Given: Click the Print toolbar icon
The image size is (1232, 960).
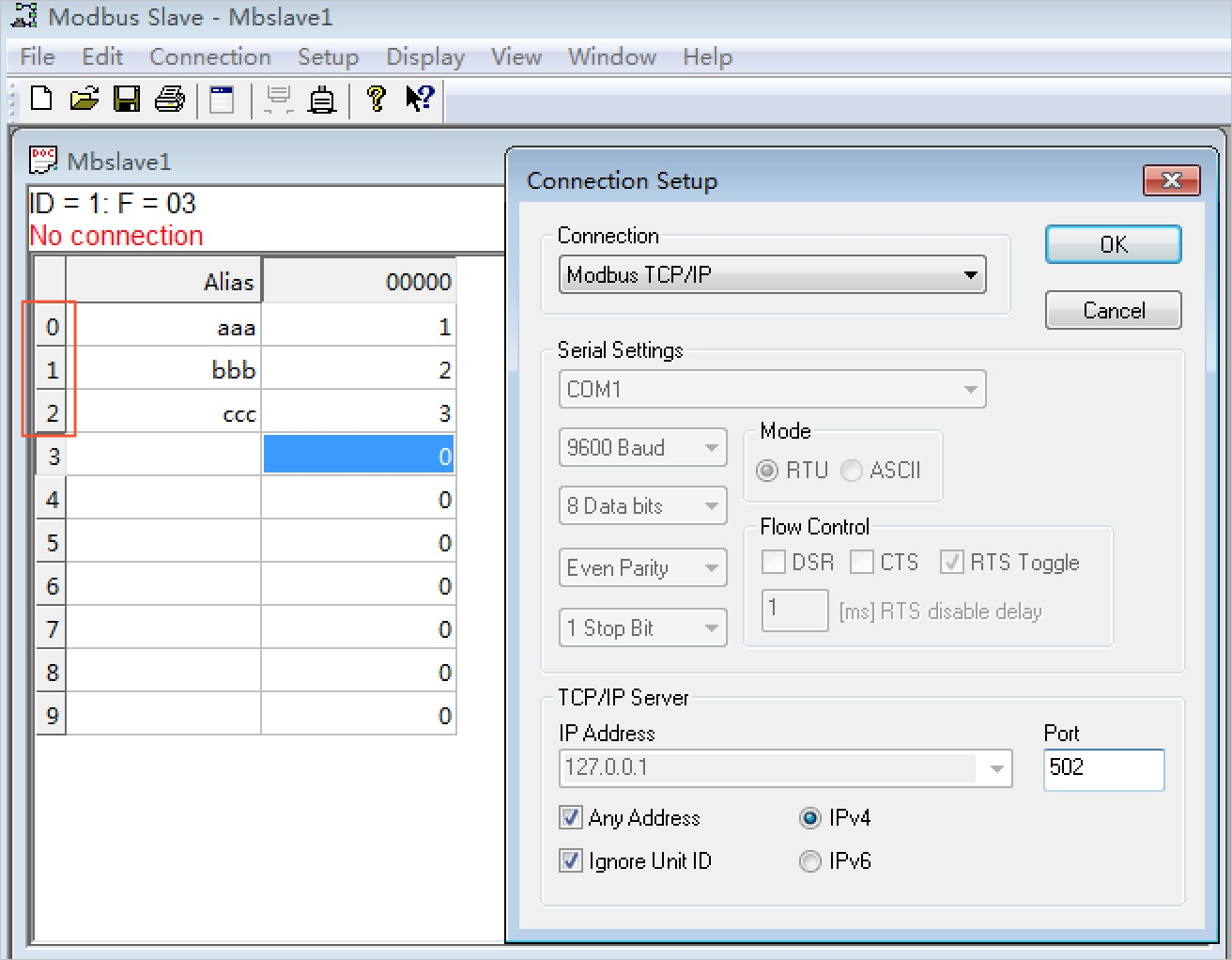Looking at the screenshot, I should [x=170, y=98].
